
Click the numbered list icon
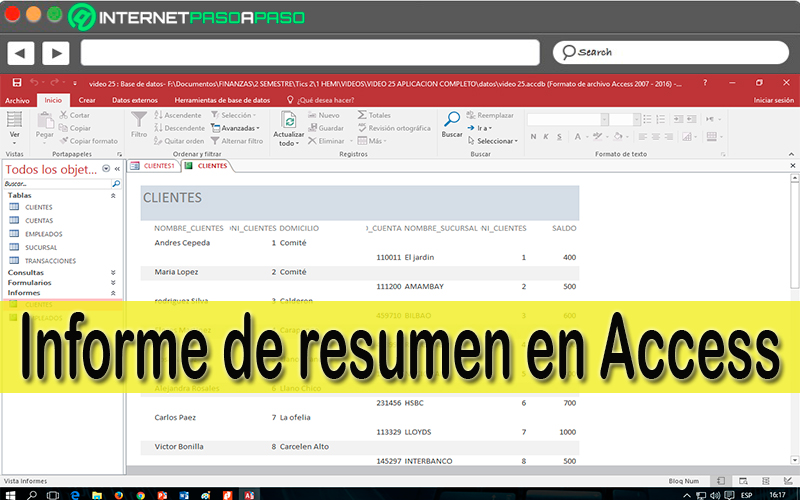[661, 119]
